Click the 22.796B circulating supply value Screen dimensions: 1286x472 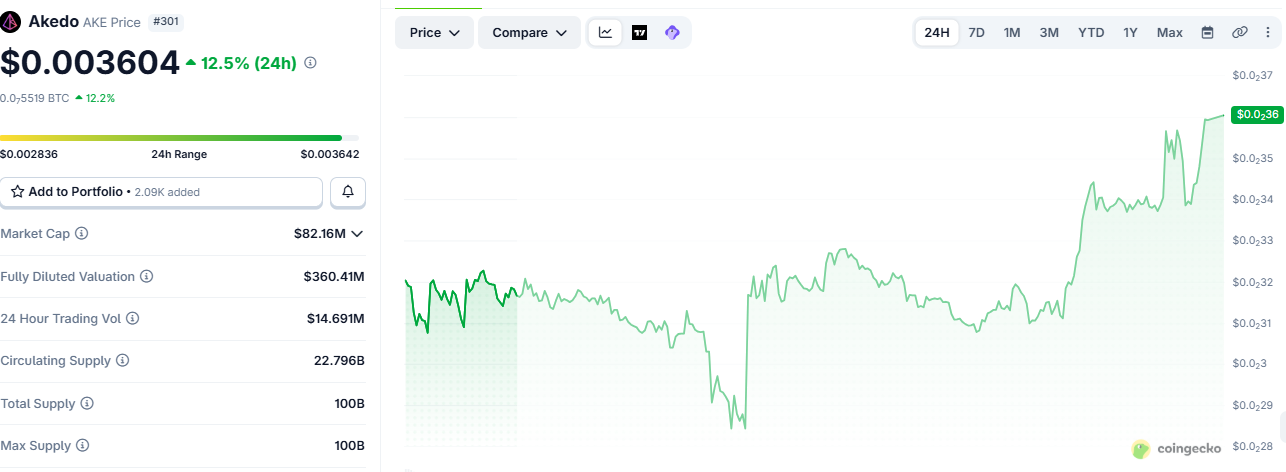click(339, 360)
